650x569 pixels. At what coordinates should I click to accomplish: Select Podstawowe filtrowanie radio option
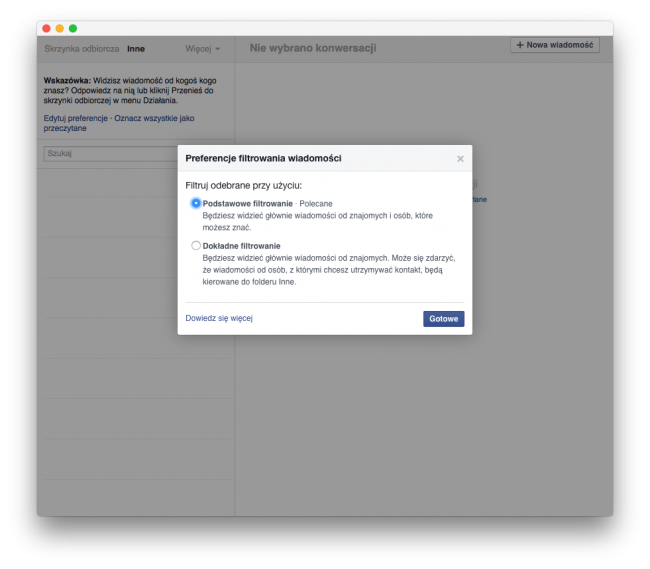coord(196,203)
